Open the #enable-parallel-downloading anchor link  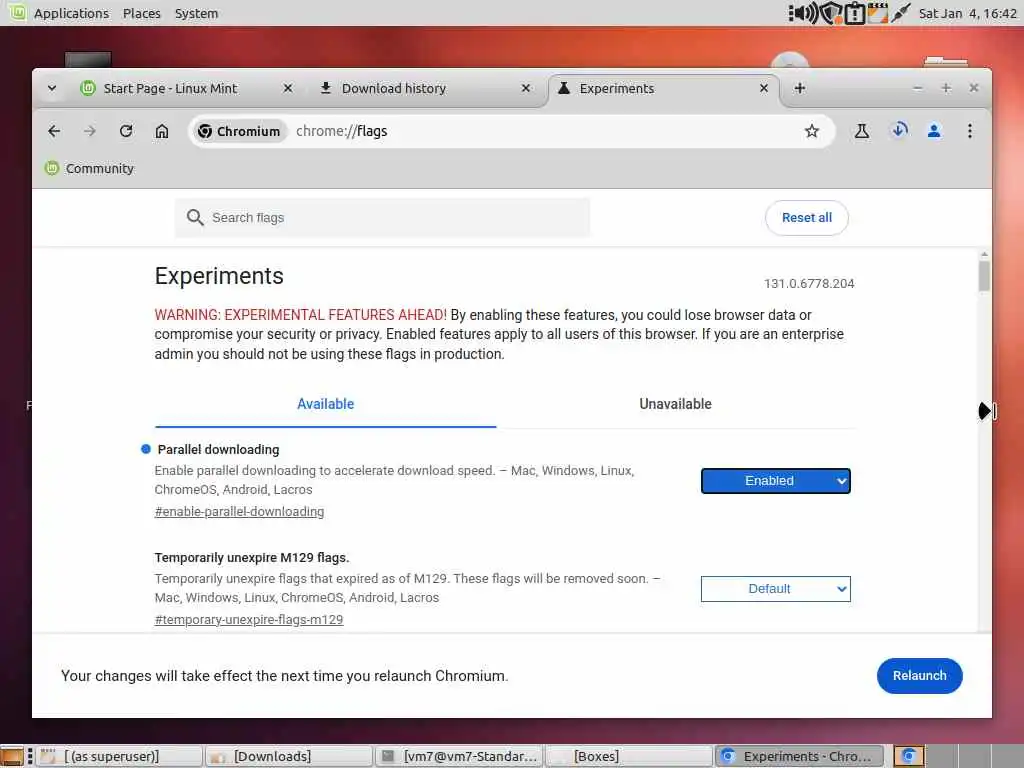click(x=239, y=512)
